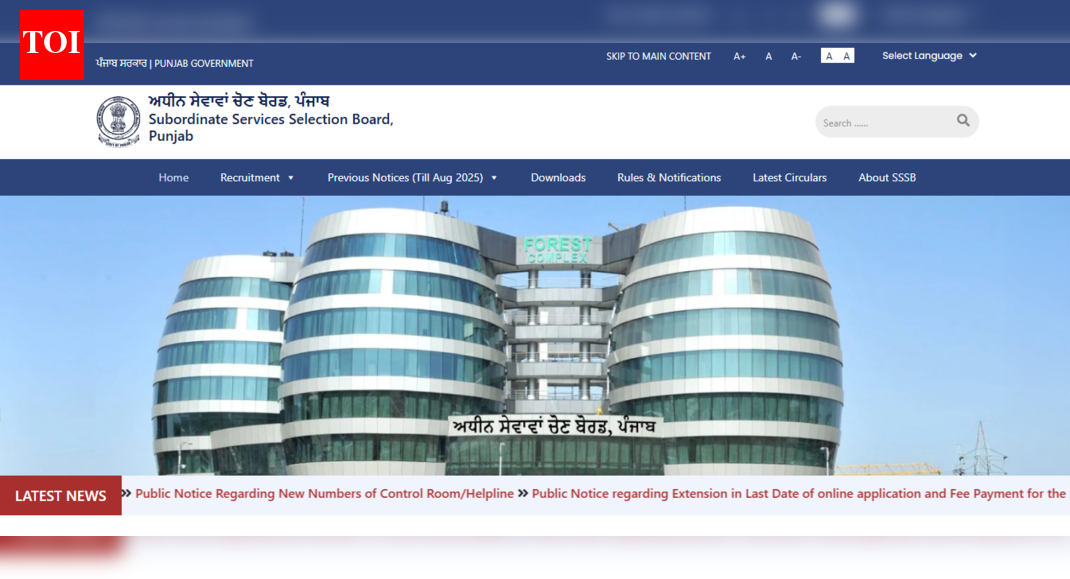The height and width of the screenshot is (579, 1070).
Task: Click the arrow marker before the Extension notice
Action: click(x=522, y=493)
